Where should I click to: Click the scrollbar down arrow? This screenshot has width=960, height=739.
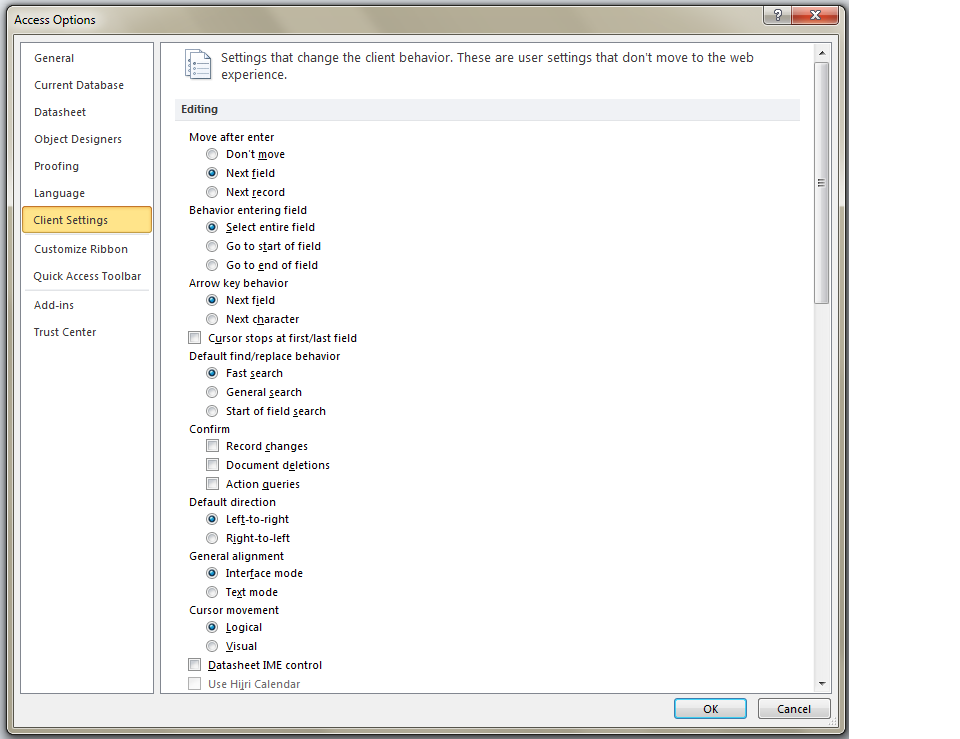coord(822,684)
